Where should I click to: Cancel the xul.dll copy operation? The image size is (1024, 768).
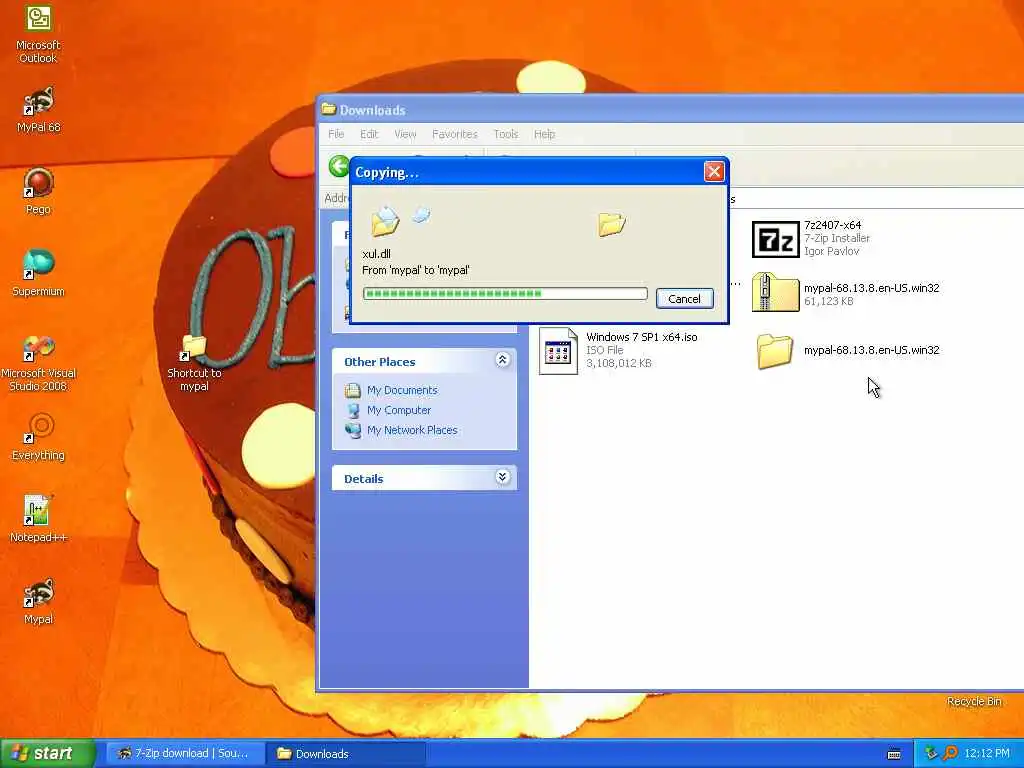pyautogui.click(x=684, y=298)
